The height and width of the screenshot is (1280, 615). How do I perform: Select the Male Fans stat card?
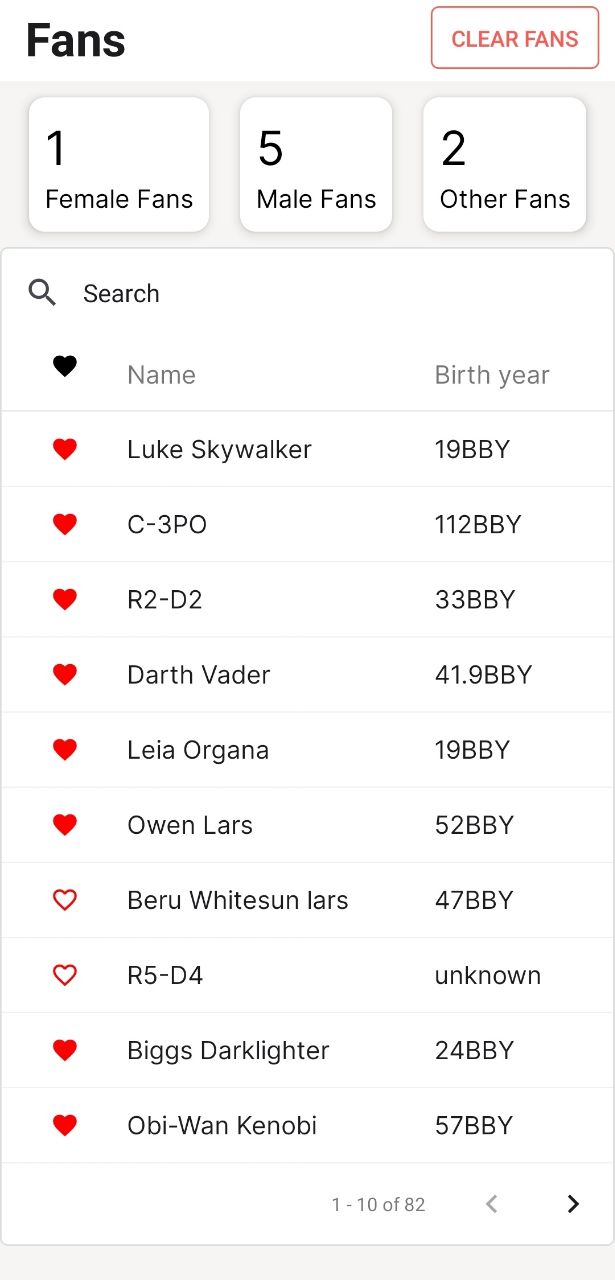tap(316, 164)
